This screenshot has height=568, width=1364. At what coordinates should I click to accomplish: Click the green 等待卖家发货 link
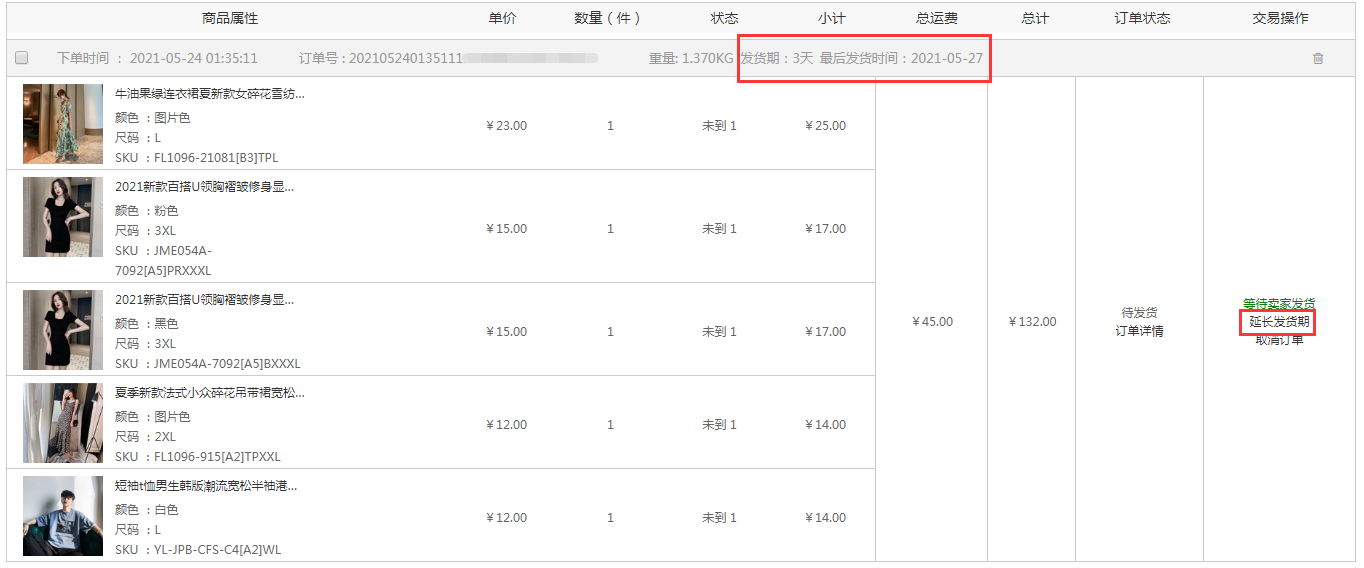(1279, 303)
